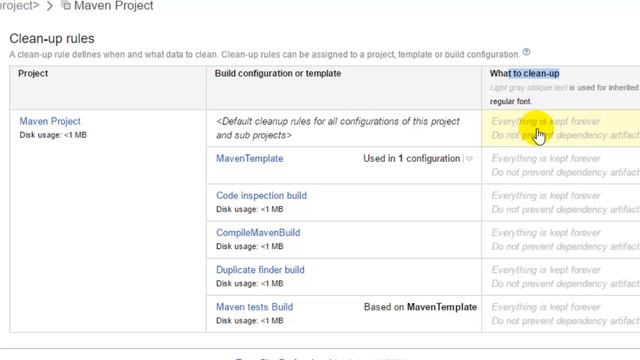The image size is (640, 360).
Task: Click the 'What to clean-up' column header
Action: coord(524,73)
